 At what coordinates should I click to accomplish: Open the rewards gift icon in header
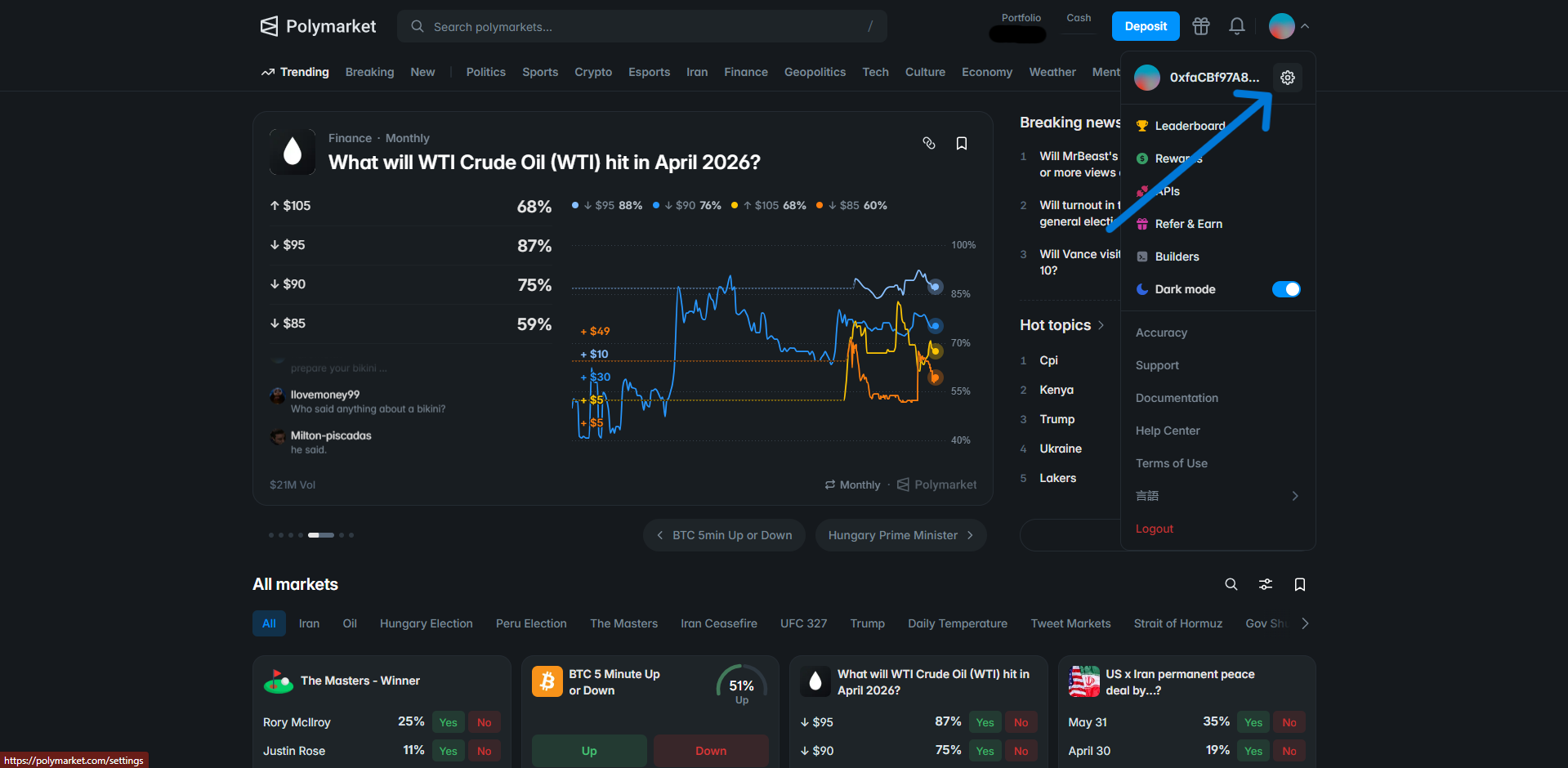[1200, 26]
